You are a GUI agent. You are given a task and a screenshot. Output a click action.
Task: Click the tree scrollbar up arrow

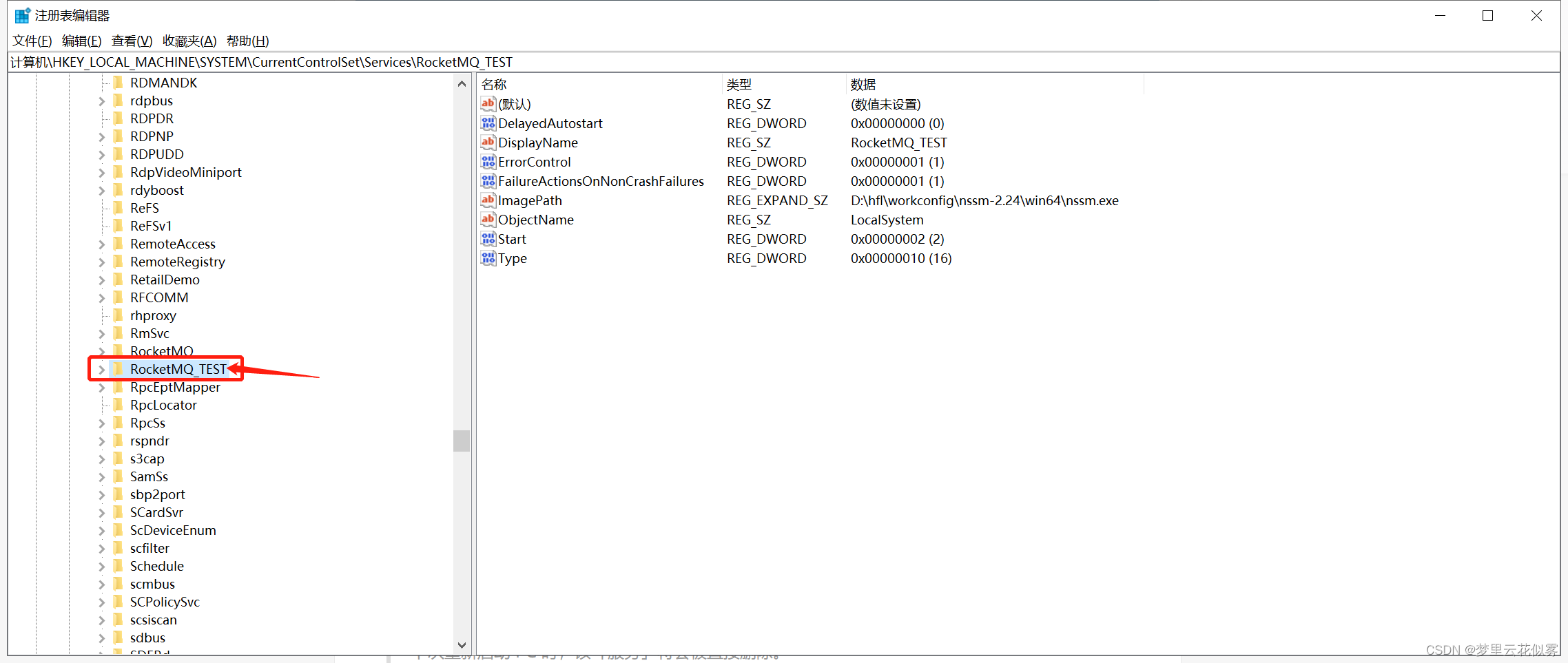pyautogui.click(x=462, y=83)
